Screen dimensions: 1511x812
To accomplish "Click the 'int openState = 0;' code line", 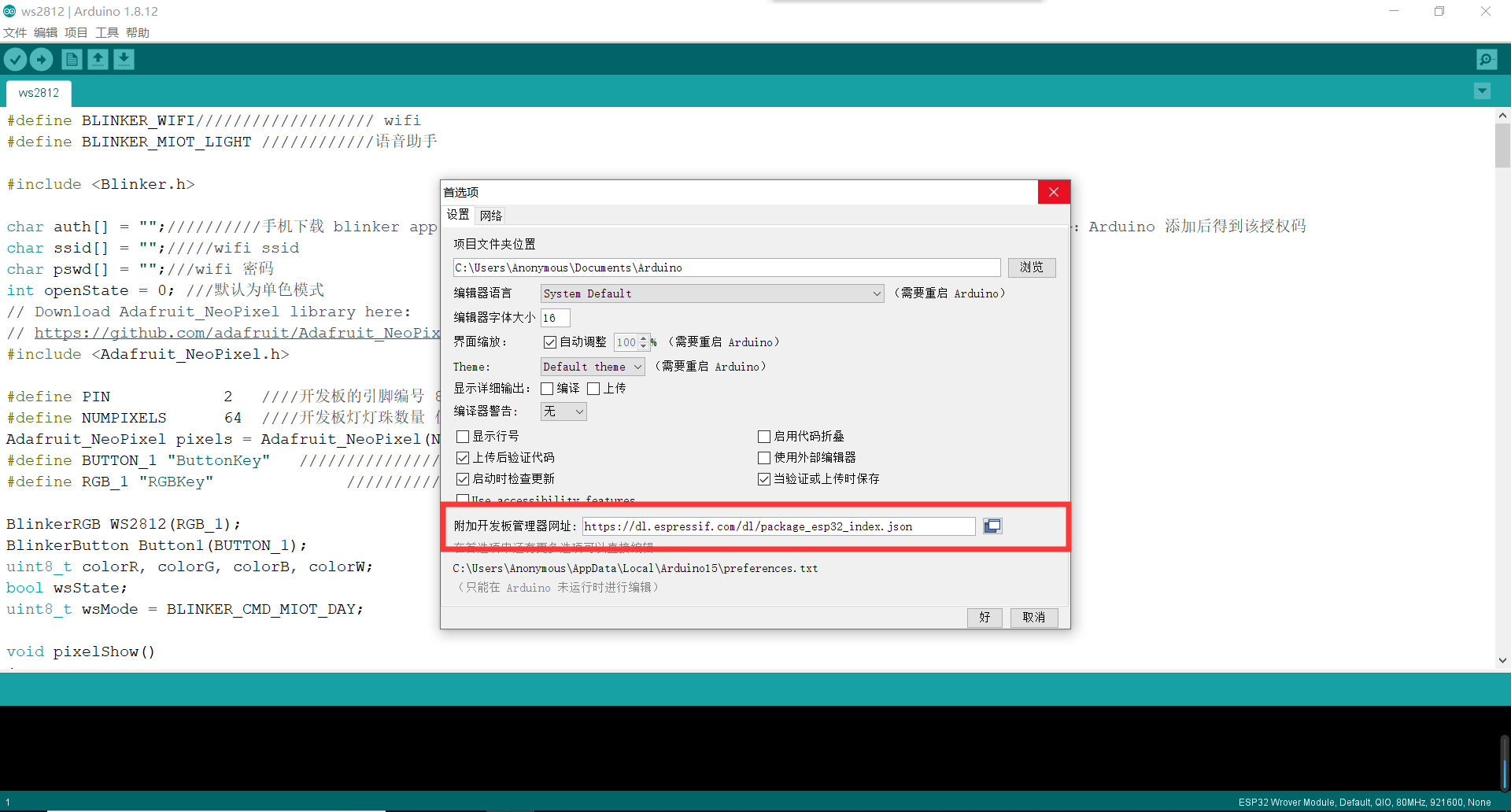I will [165, 290].
